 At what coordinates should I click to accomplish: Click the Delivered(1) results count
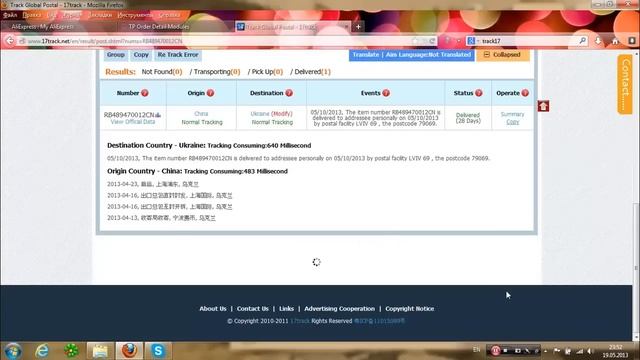point(312,72)
